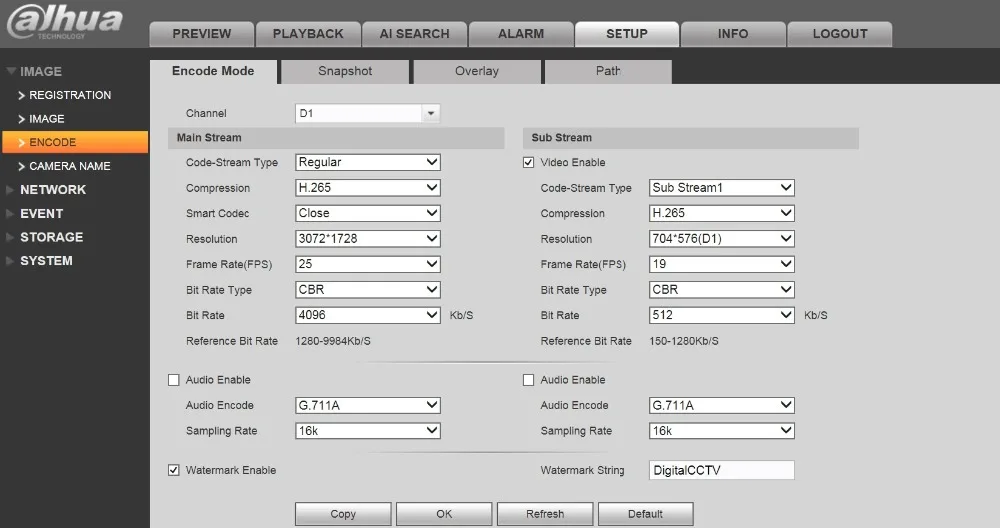Open Main Stream Compression H.265 dropdown
The image size is (1000, 528).
(368, 187)
